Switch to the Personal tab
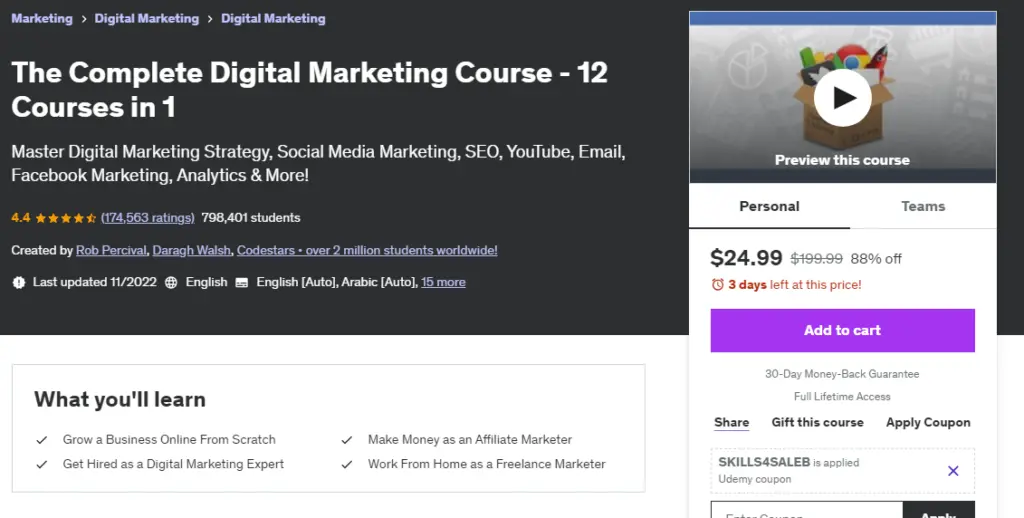This screenshot has height=518, width=1024. coord(769,206)
